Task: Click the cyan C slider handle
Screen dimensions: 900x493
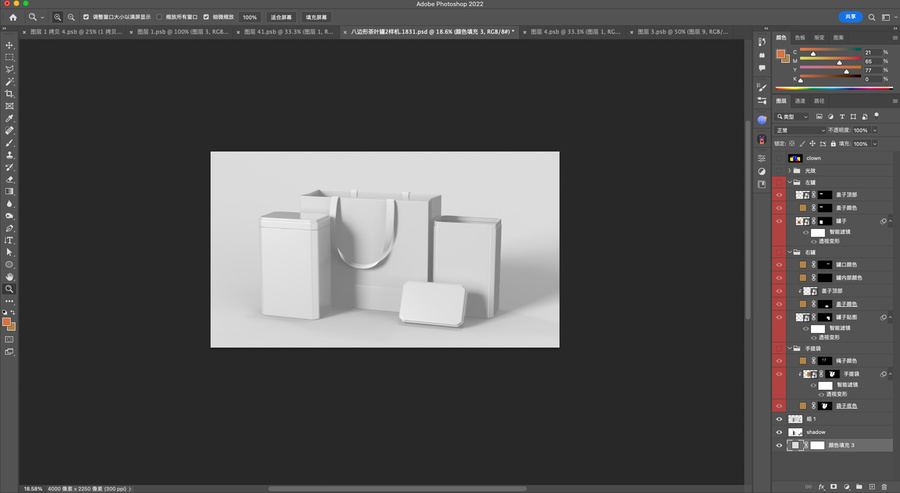Action: 813,54
